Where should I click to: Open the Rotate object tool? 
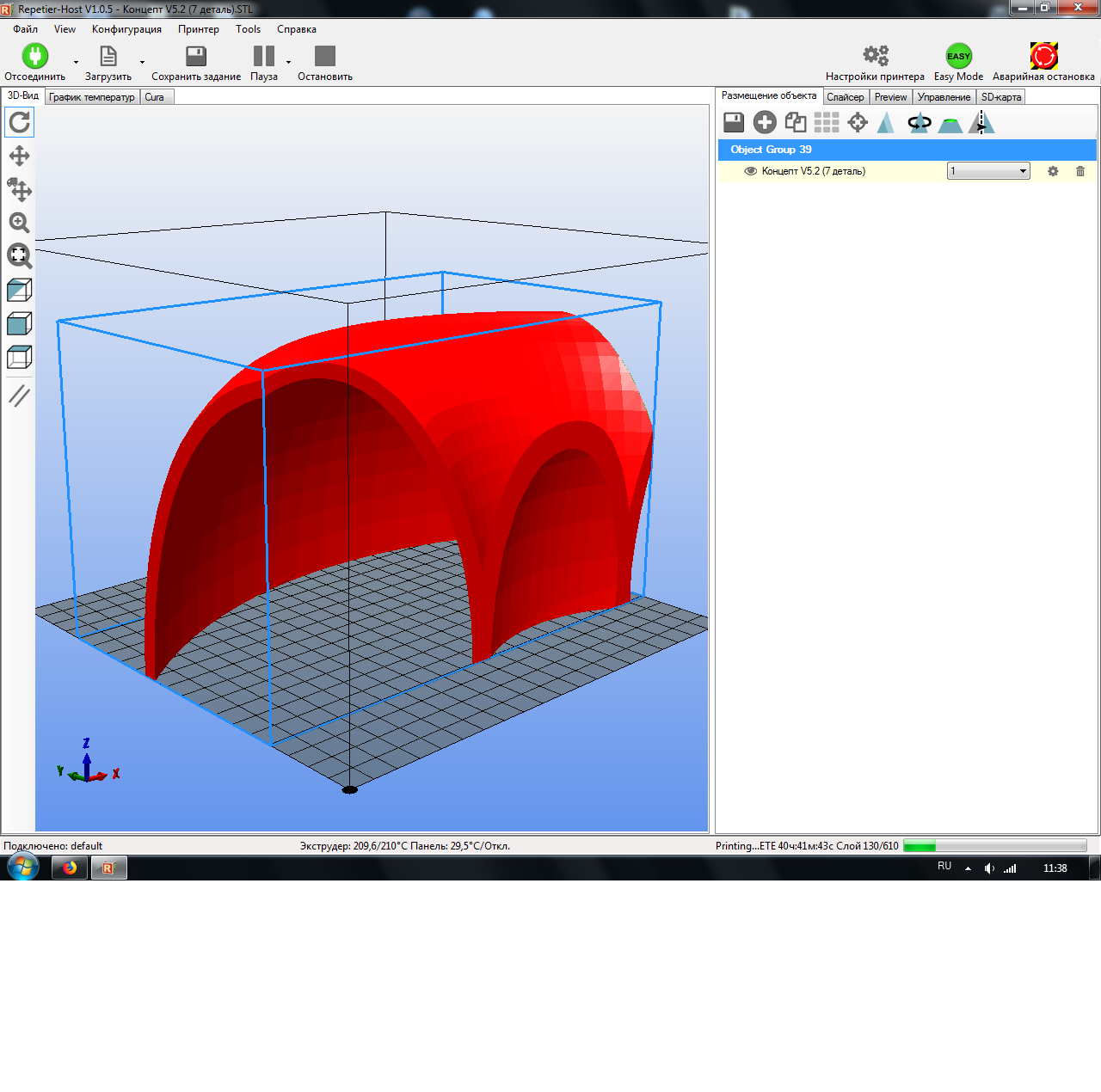click(x=919, y=123)
